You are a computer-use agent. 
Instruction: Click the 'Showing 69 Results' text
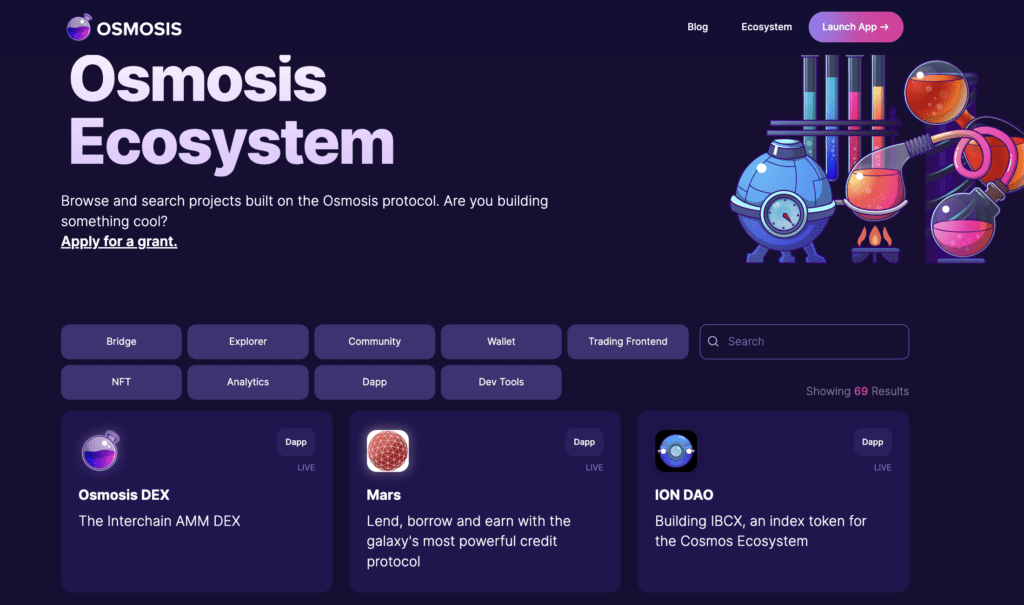[857, 391]
